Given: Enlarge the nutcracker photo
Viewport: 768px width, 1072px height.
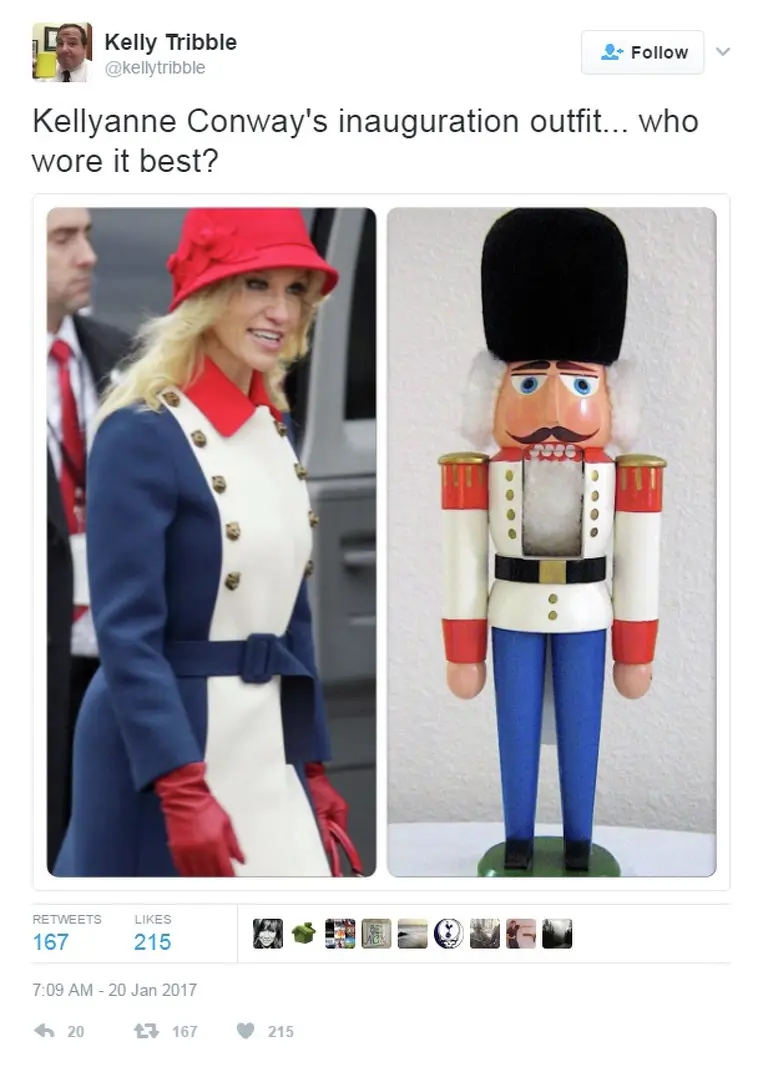Looking at the screenshot, I should (x=551, y=542).
